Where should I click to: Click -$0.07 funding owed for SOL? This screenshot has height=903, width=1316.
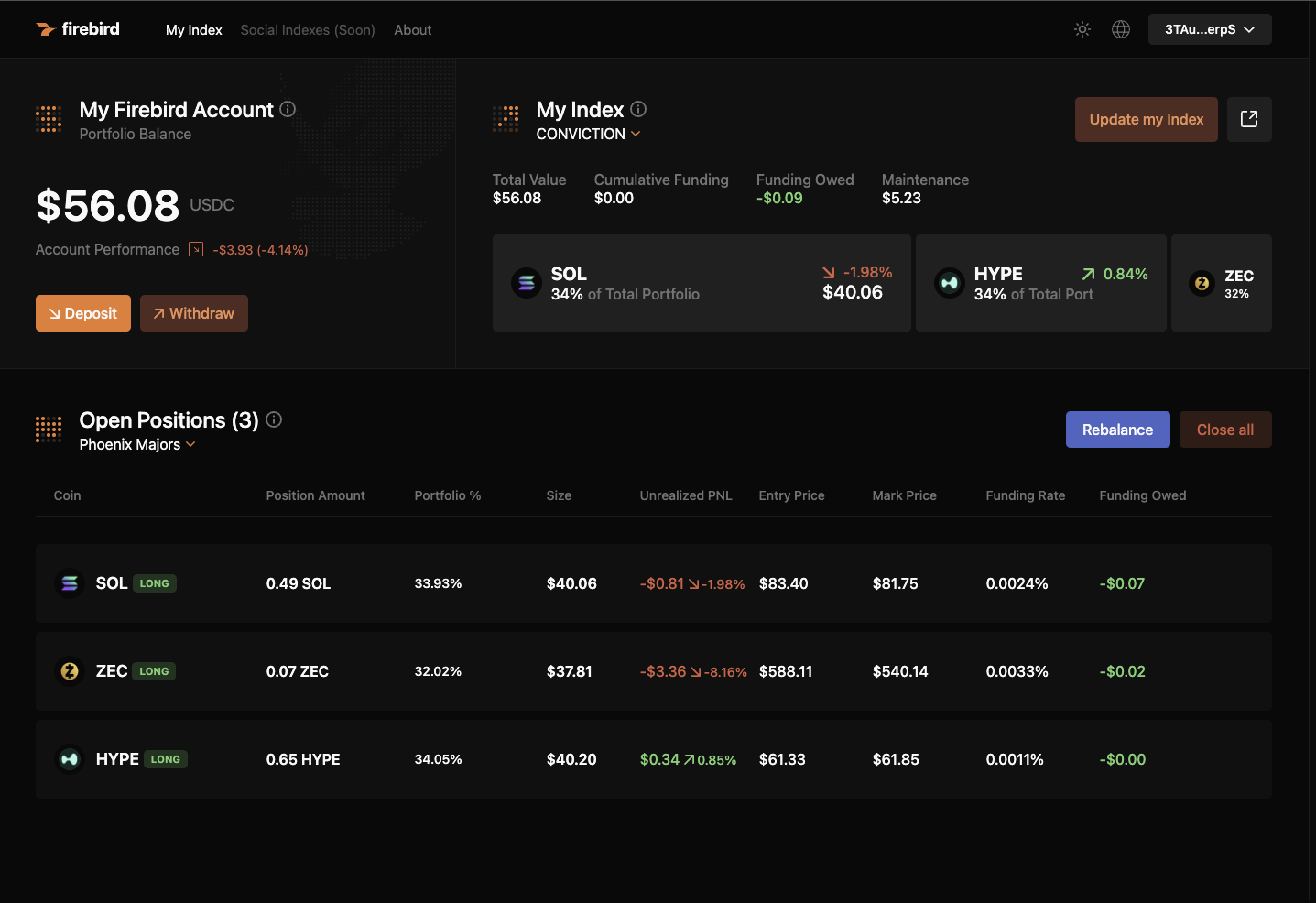coord(1122,583)
